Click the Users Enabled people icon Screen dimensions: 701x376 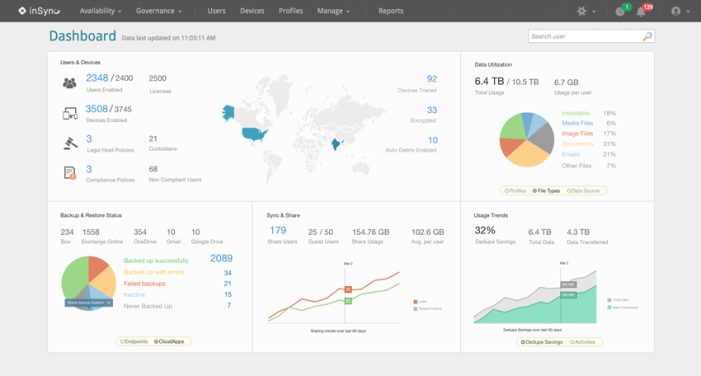pyautogui.click(x=69, y=83)
